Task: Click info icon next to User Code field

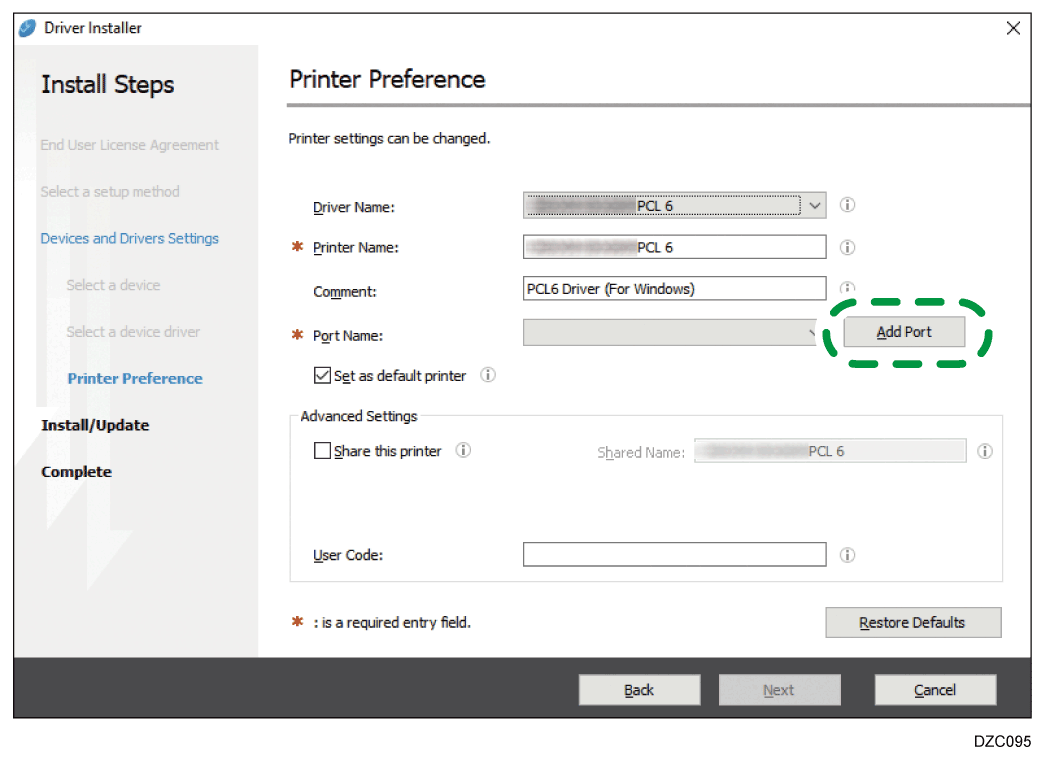Action: pyautogui.click(x=847, y=555)
